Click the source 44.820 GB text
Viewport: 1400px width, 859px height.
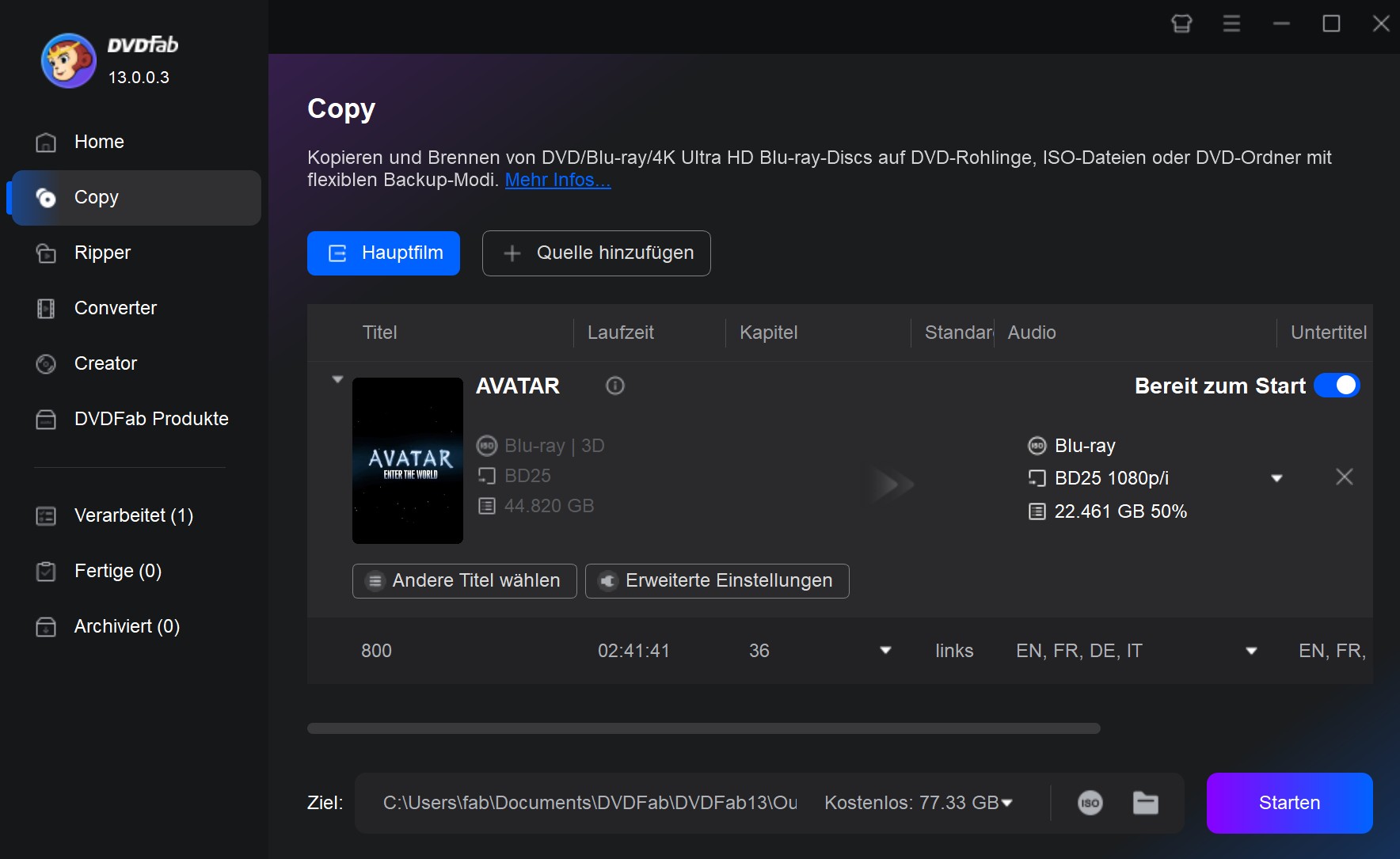click(x=549, y=506)
